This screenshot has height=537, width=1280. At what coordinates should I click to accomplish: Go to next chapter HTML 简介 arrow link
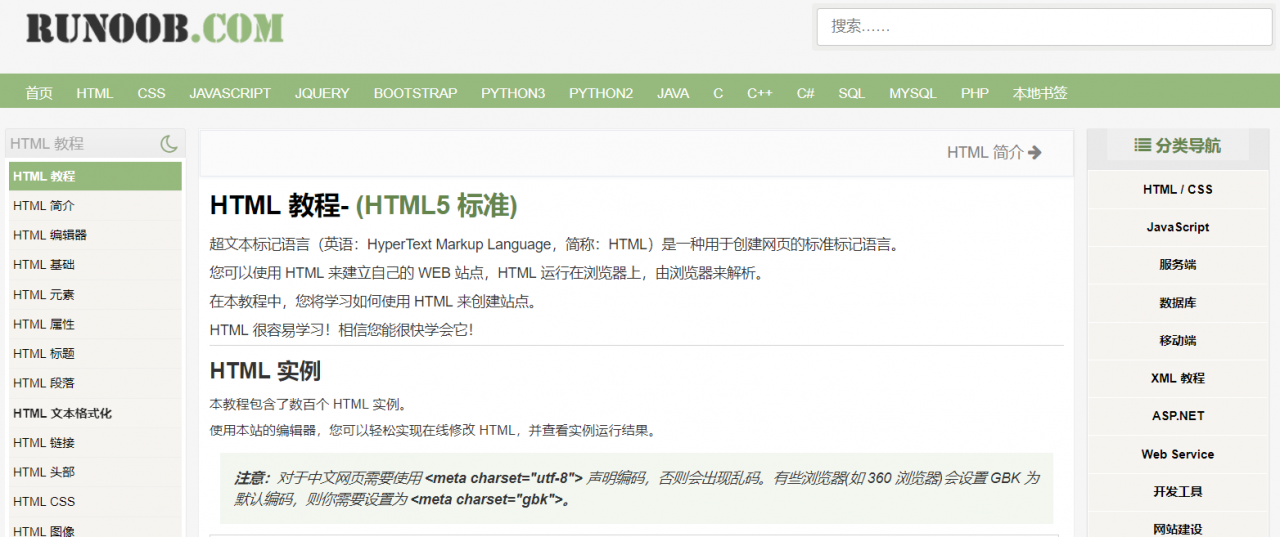pos(994,152)
